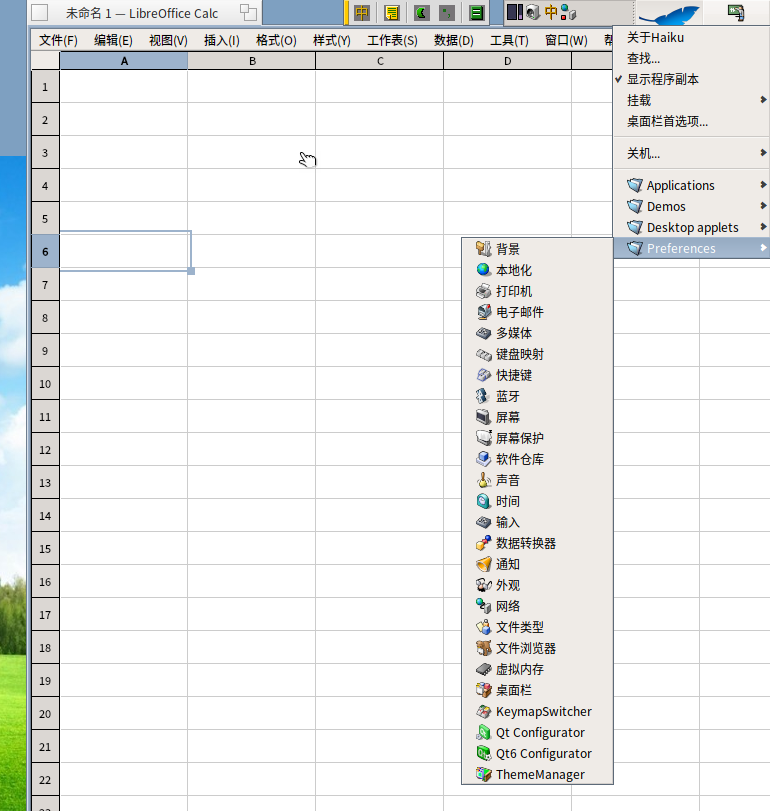Expand the Applications submenu

tap(691, 185)
